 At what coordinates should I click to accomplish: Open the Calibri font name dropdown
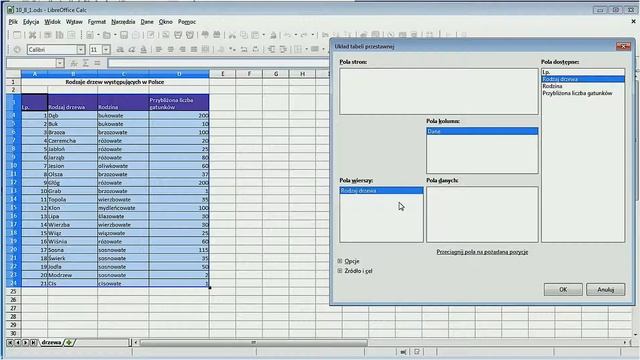(x=80, y=50)
